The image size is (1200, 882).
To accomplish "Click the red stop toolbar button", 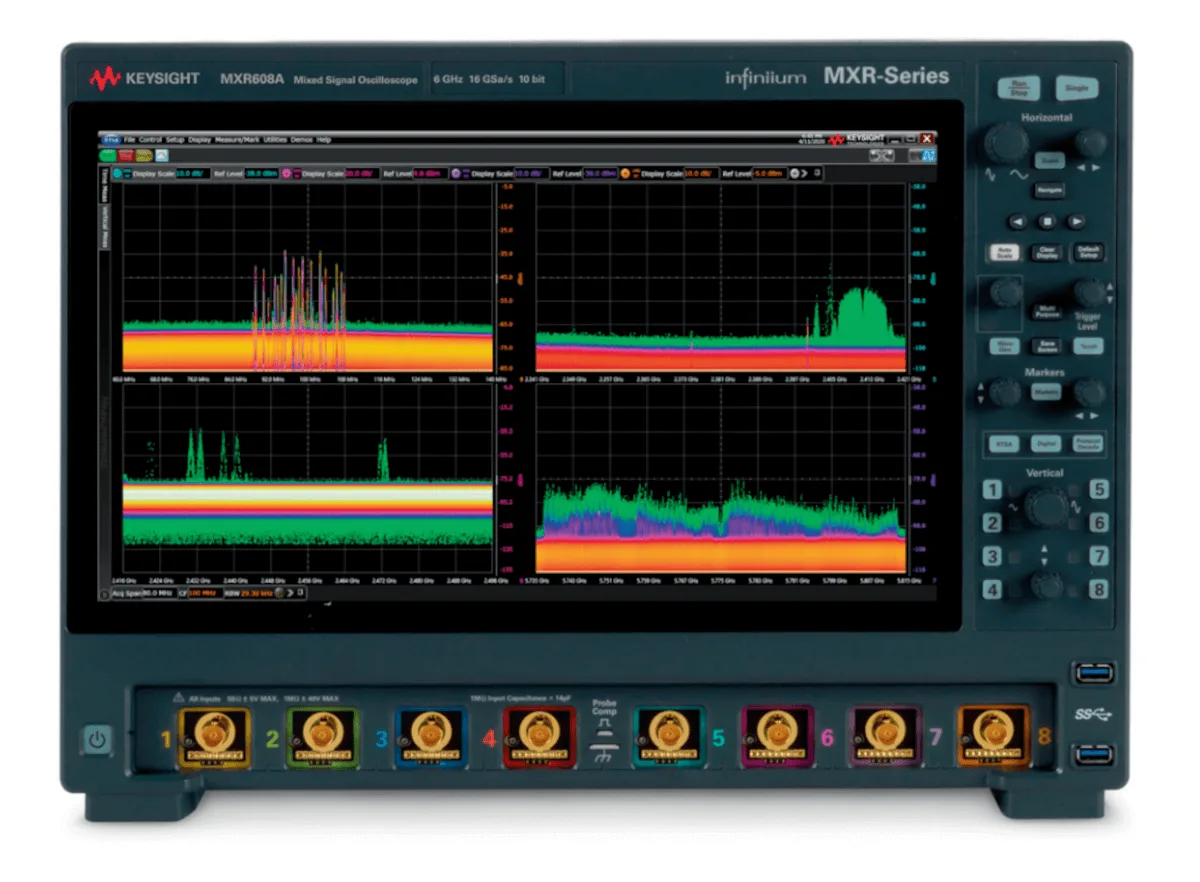I will click(126, 155).
